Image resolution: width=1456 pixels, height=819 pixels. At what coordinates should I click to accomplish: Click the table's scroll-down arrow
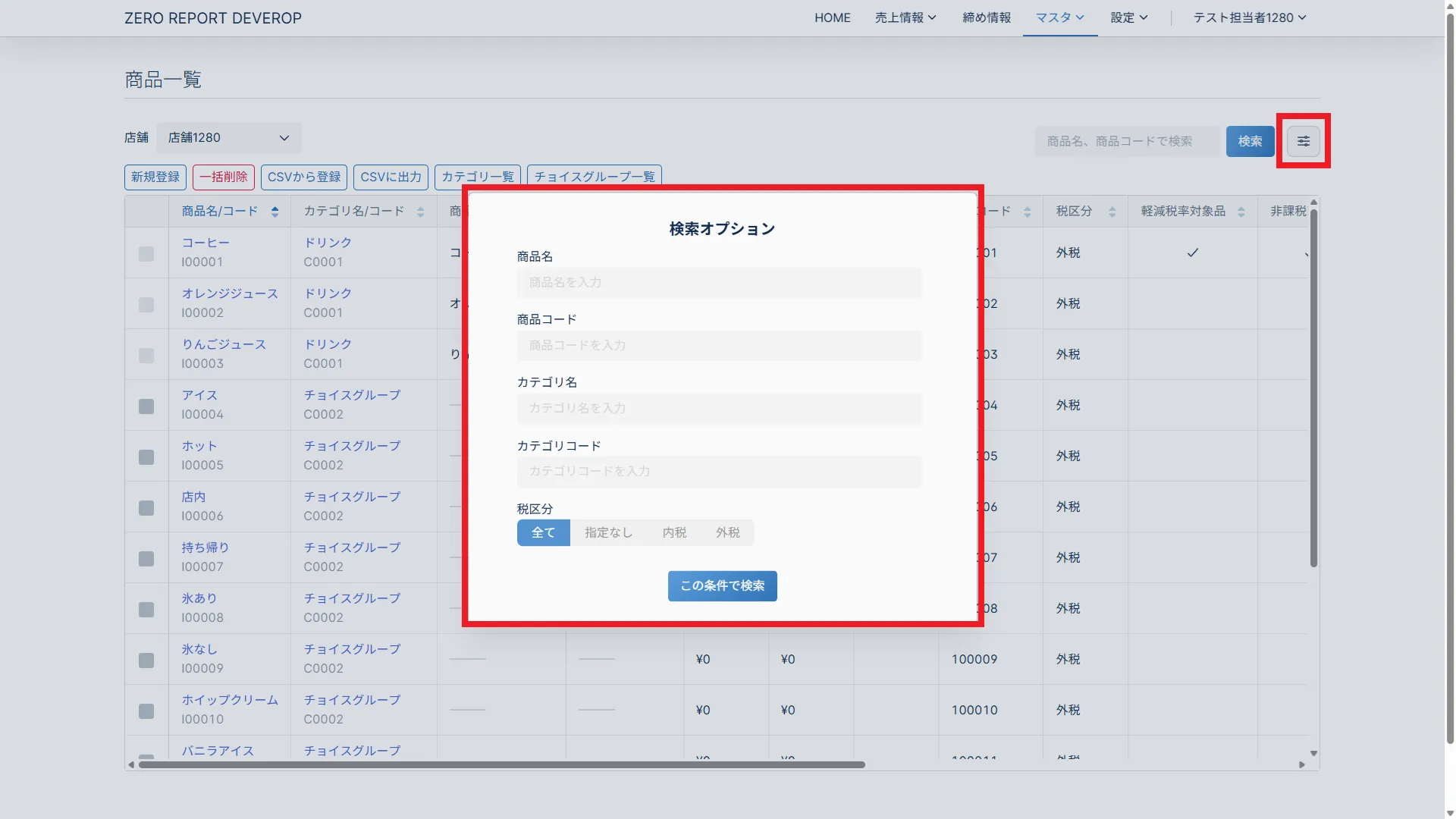1313,753
